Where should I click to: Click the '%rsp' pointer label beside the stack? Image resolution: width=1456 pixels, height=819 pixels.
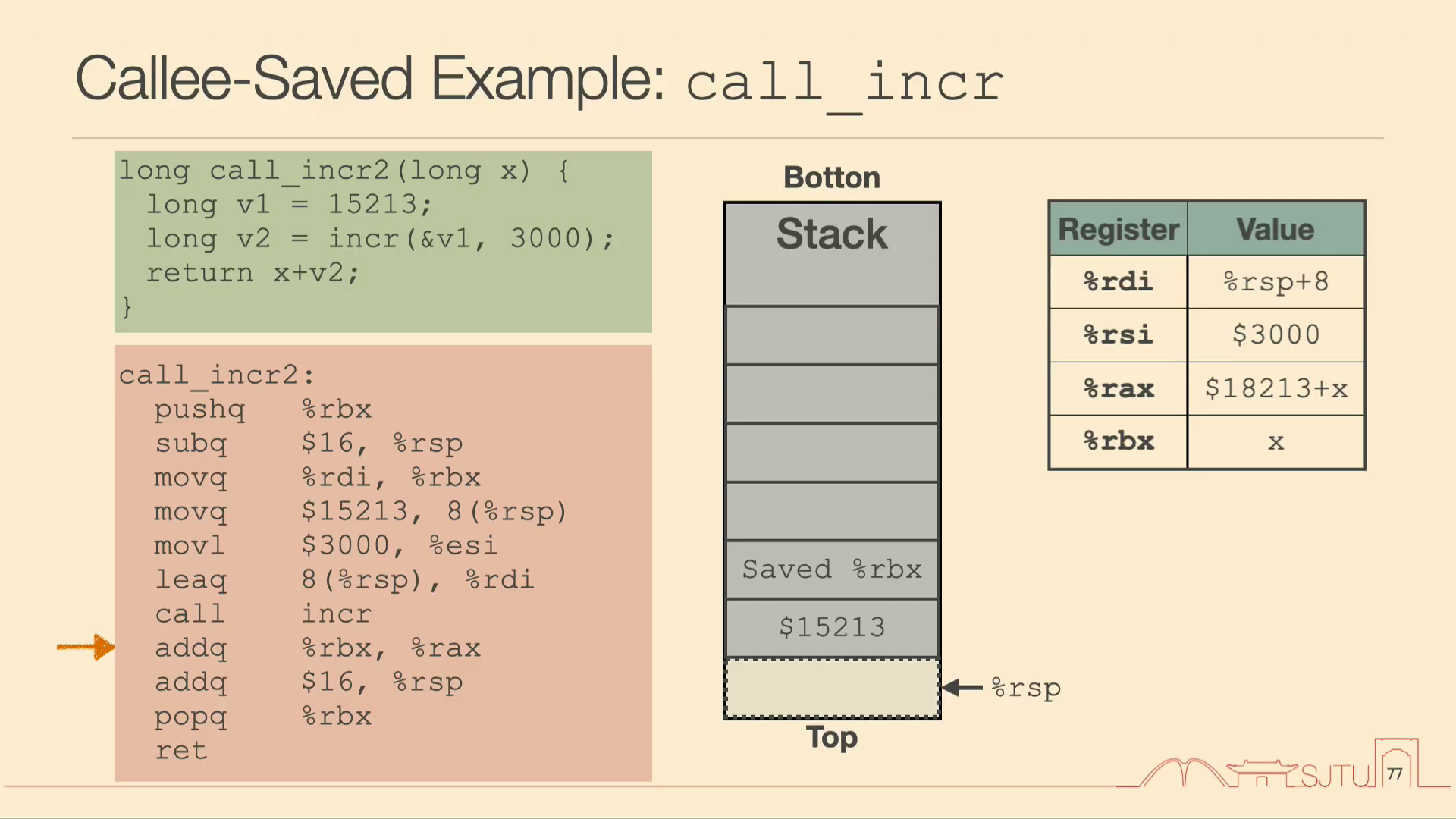coord(1026,689)
